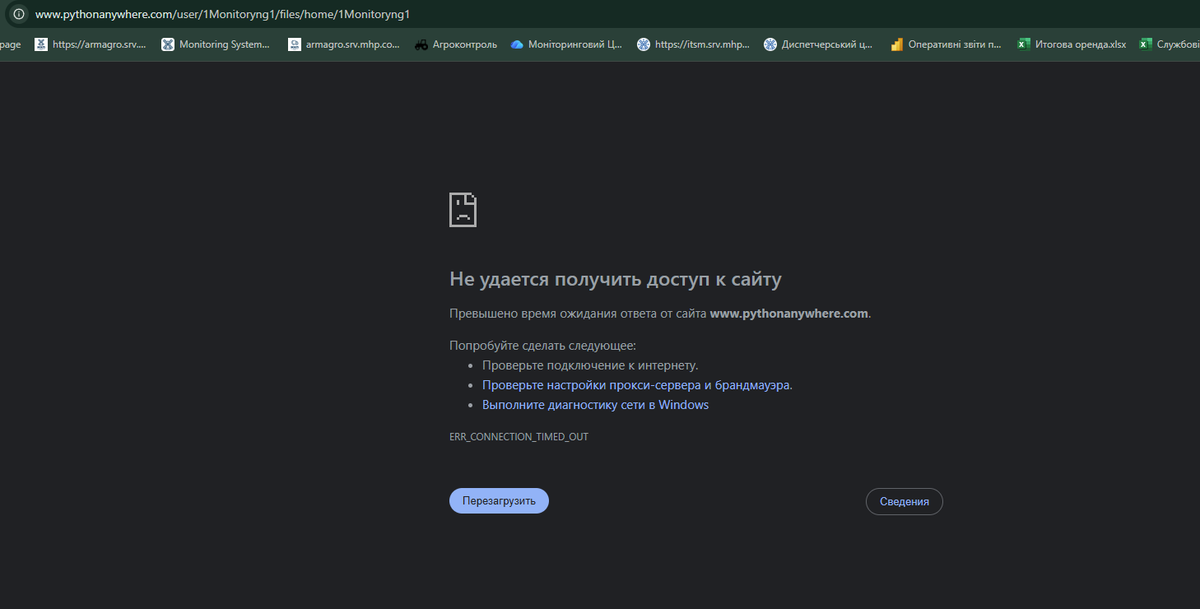Click the Перезагрузить reload button
Image resolution: width=1200 pixels, height=609 pixels.
click(x=499, y=501)
